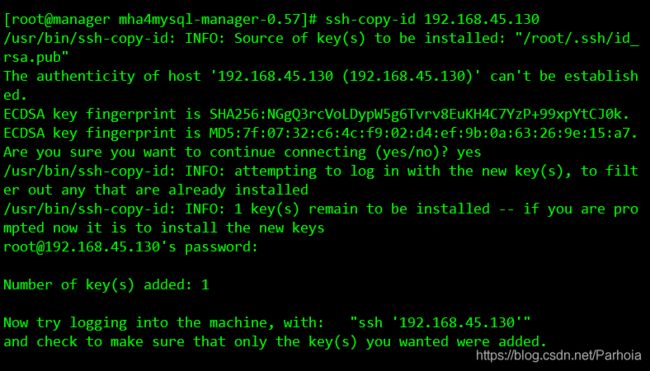Click the IP 192.168.45.130 in the command
Viewport: 650px width, 371px height.
(x=482, y=19)
